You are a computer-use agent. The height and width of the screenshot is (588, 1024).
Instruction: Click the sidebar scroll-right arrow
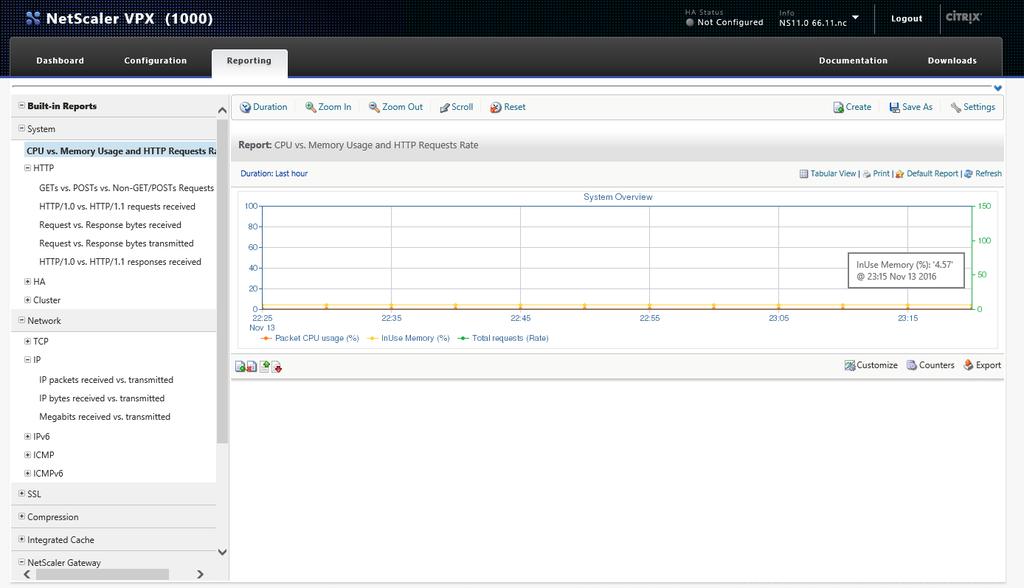pyautogui.click(x=200, y=574)
